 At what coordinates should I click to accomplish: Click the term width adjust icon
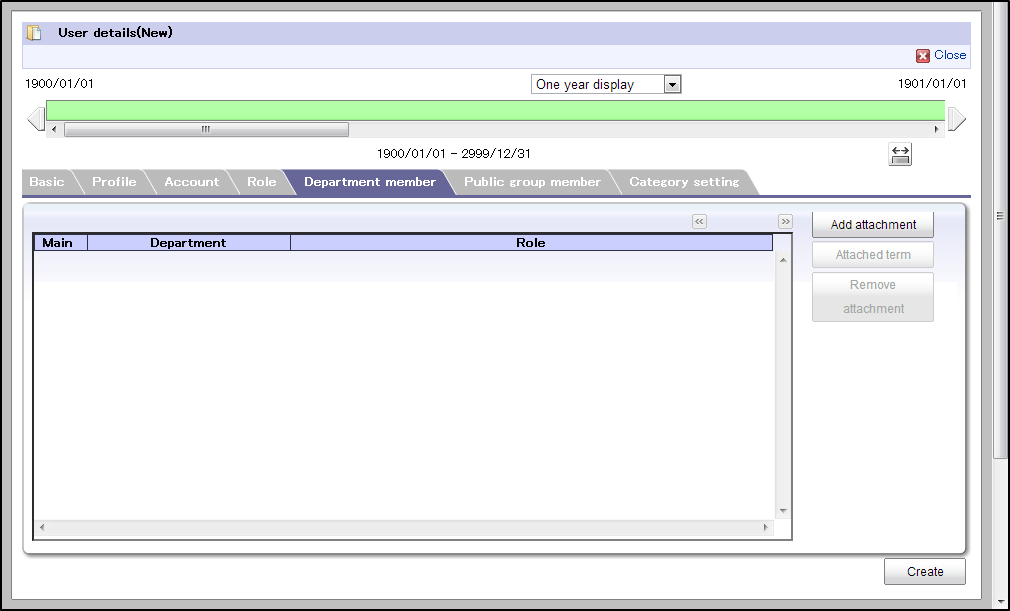(x=900, y=155)
